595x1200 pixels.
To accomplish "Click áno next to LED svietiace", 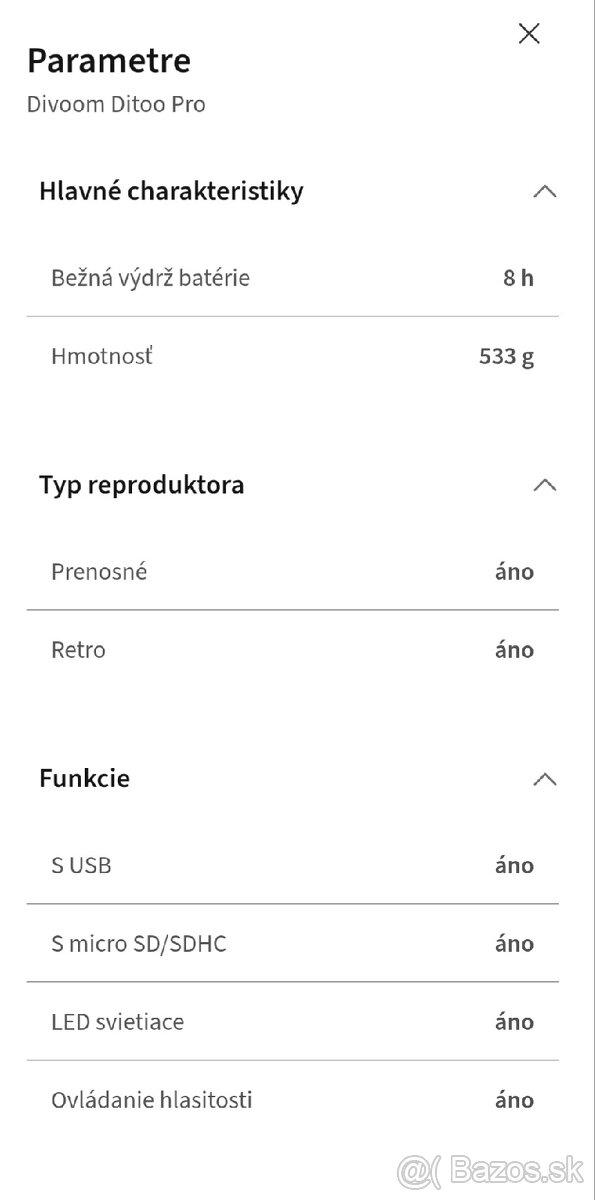I will tap(514, 1022).
